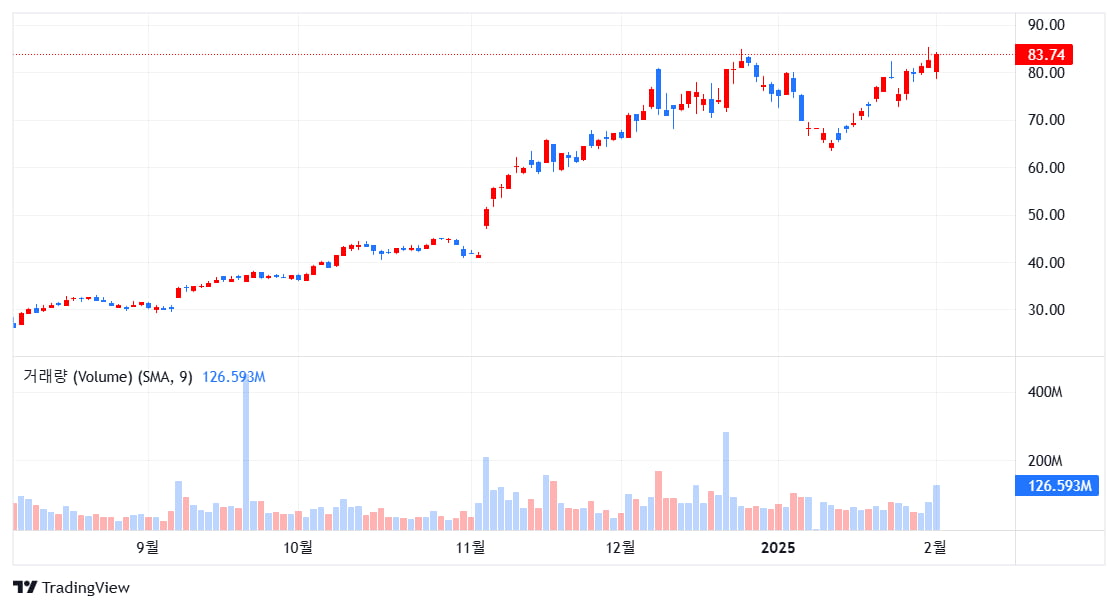Click the tall volume bar at early 11월
Viewport: 1118px width, 609px height.
click(486, 493)
